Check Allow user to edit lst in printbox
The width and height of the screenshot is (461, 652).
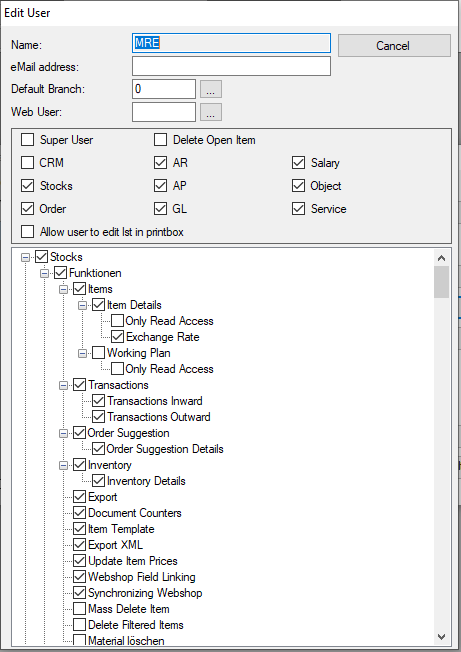[27, 232]
